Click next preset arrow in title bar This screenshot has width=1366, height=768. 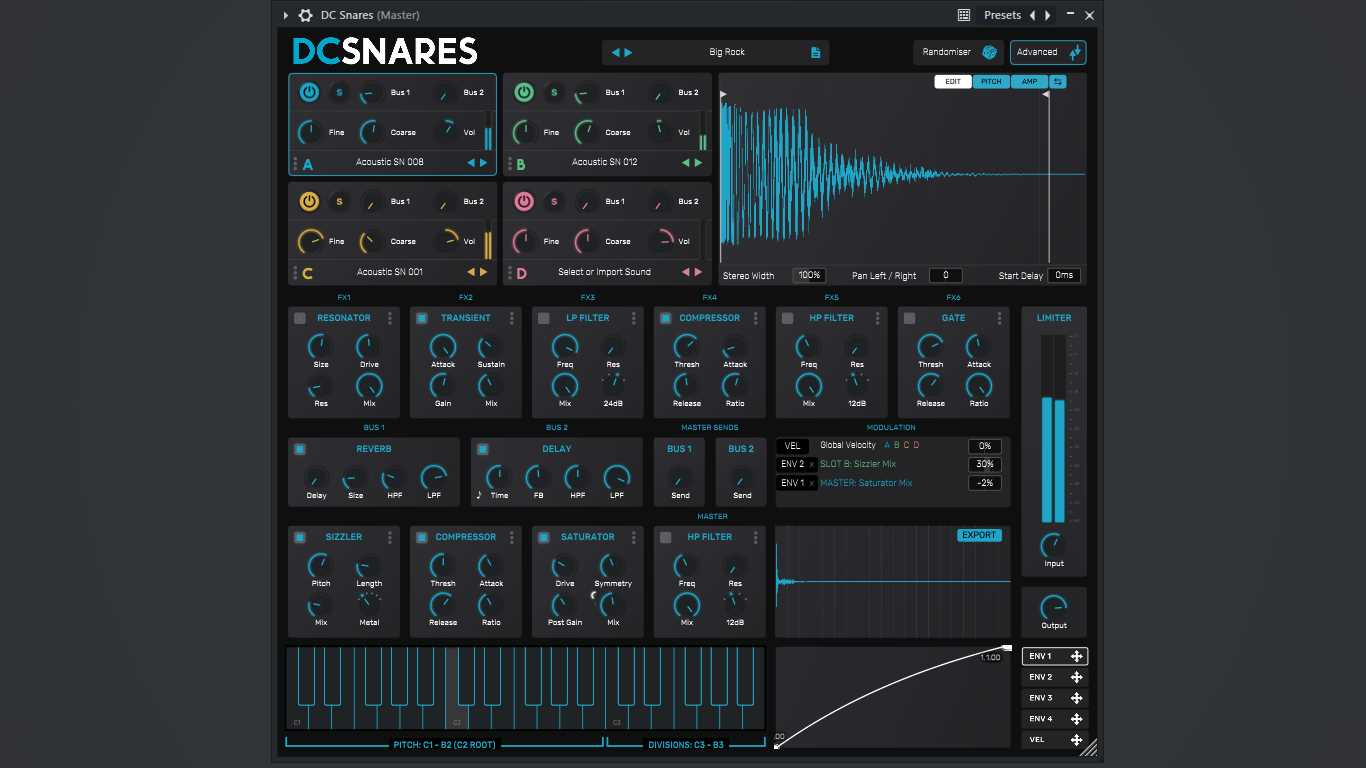click(x=1048, y=15)
